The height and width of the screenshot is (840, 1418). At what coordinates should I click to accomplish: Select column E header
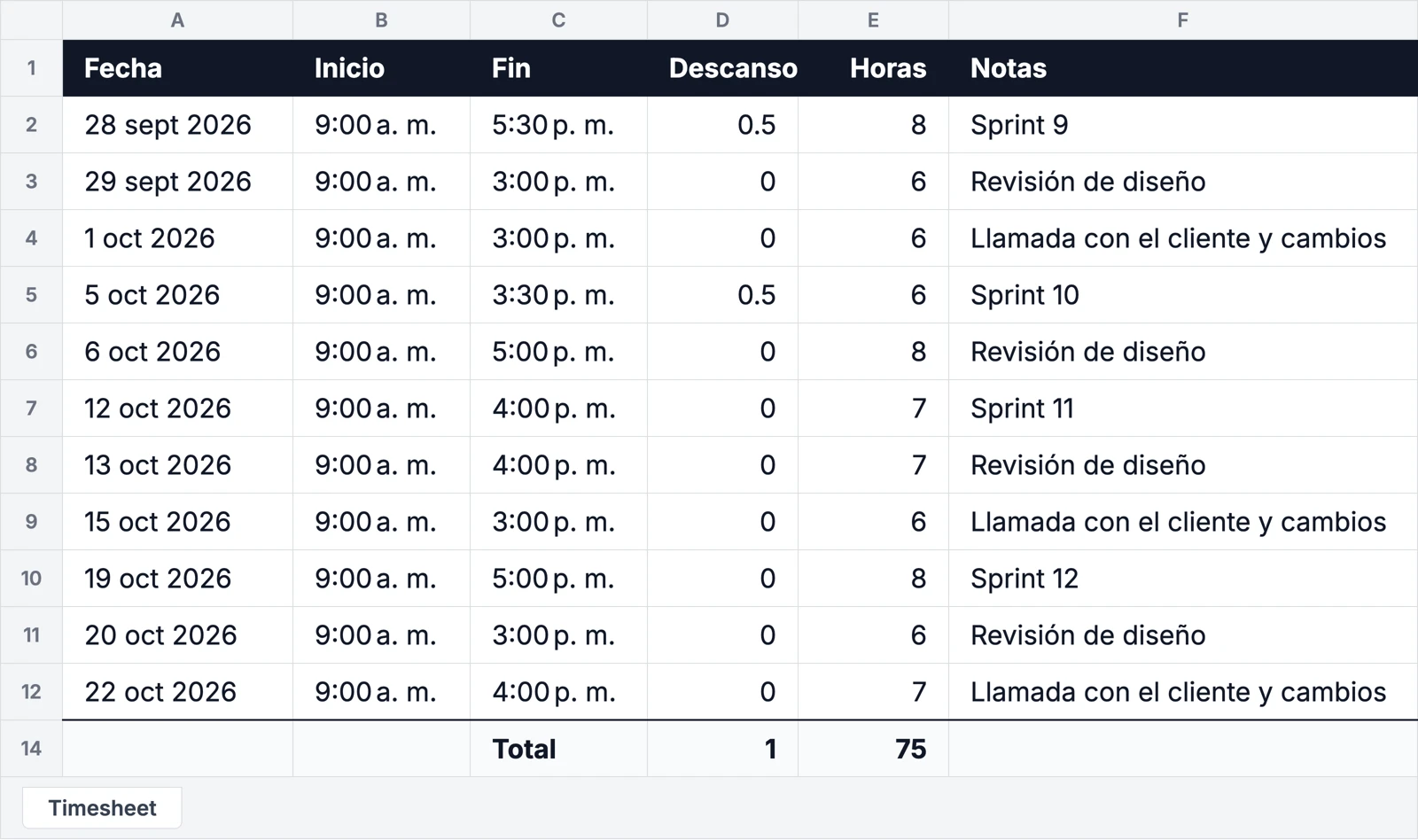pos(873,19)
